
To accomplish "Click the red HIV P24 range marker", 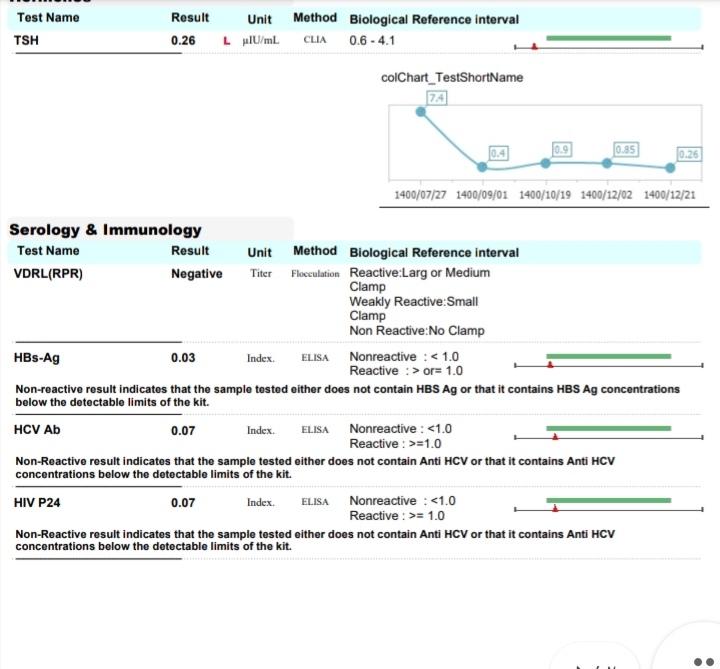I will [555, 508].
